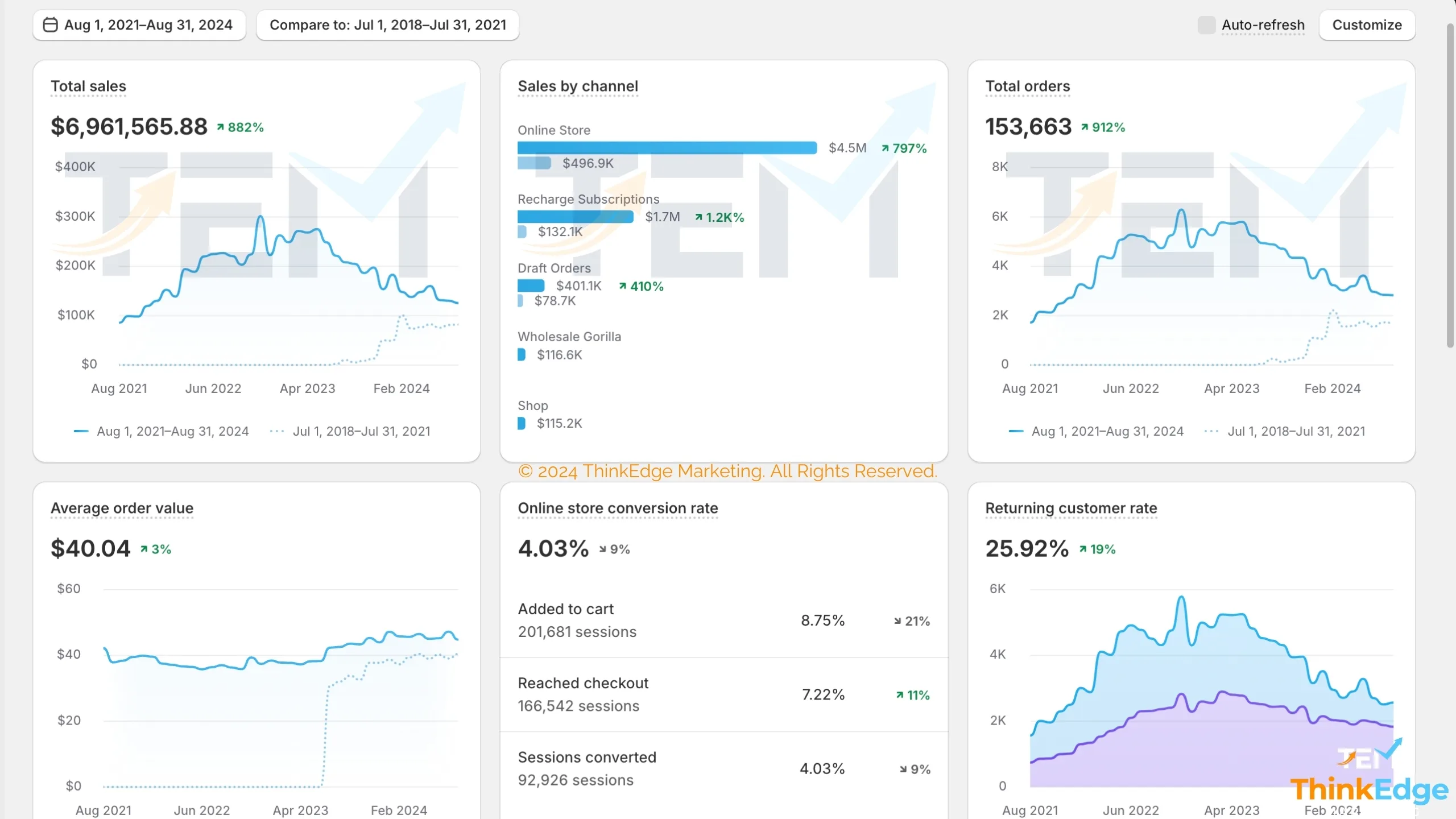Click the decline arrow beside the 9% conversion change
This screenshot has height=819, width=1456.
[x=604, y=548]
